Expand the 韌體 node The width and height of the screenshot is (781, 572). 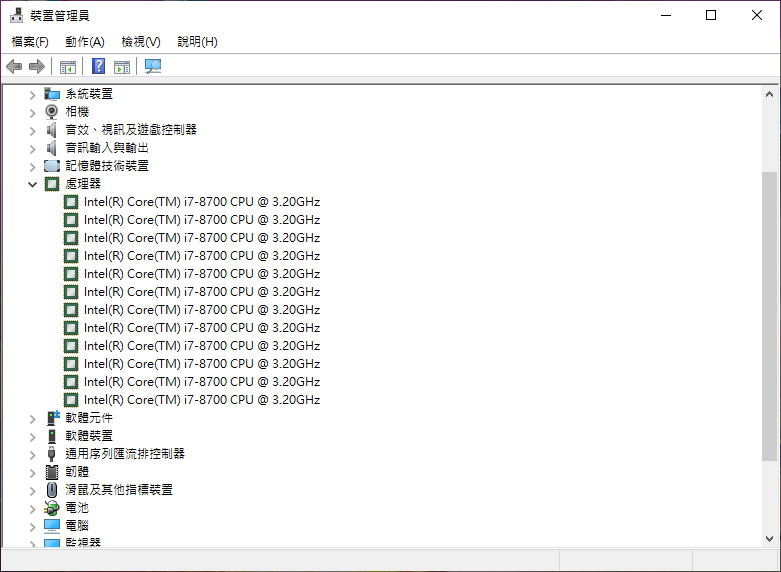[32, 472]
